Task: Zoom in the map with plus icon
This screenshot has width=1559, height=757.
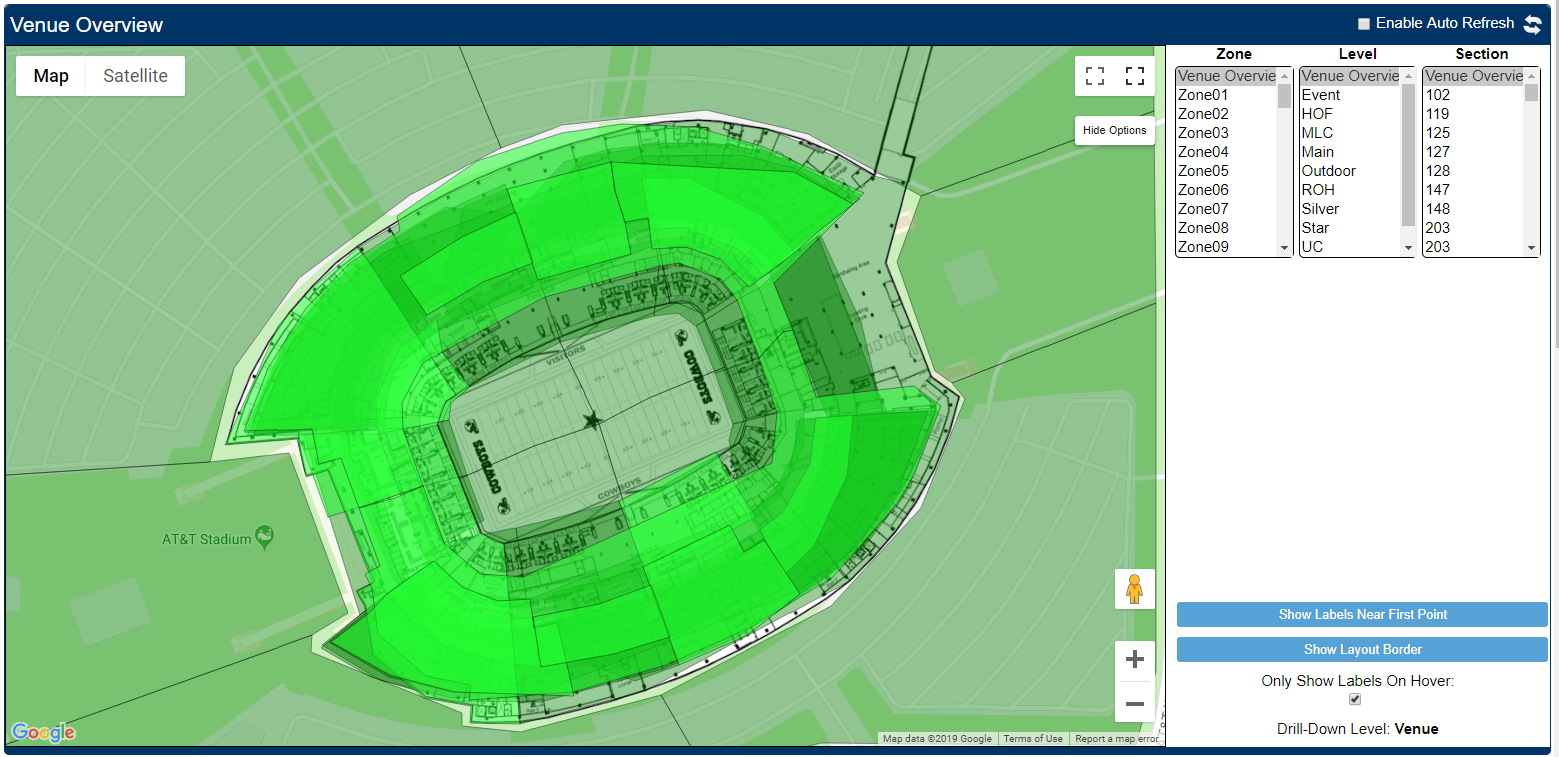Action: click(x=1134, y=660)
